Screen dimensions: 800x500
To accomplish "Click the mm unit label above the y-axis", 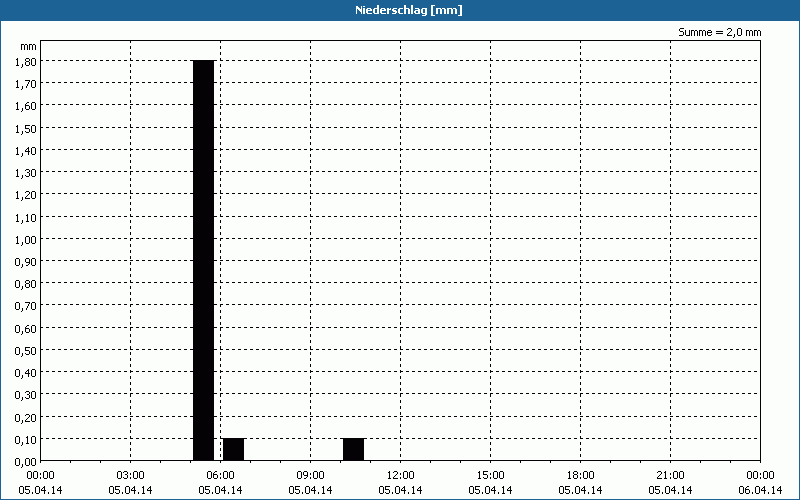I will pyautogui.click(x=28, y=46).
